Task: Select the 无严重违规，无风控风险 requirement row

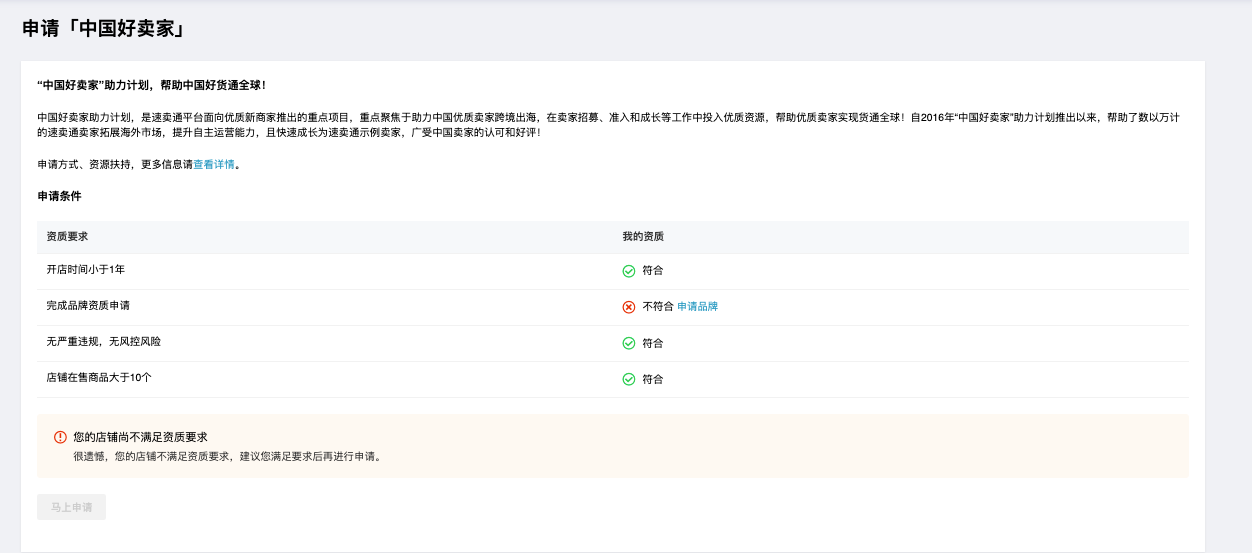Action: coord(613,343)
